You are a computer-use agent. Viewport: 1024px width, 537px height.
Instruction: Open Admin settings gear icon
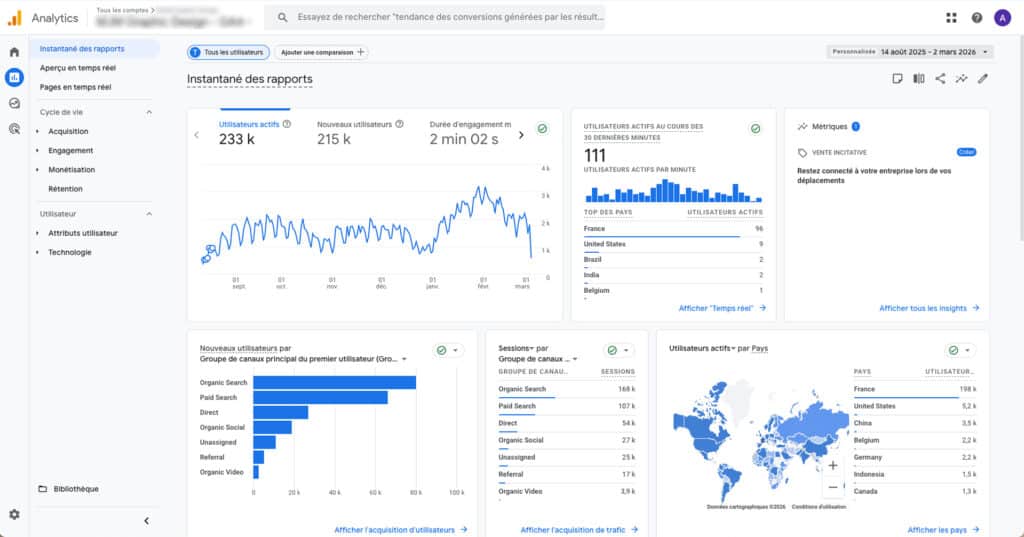(x=14, y=514)
